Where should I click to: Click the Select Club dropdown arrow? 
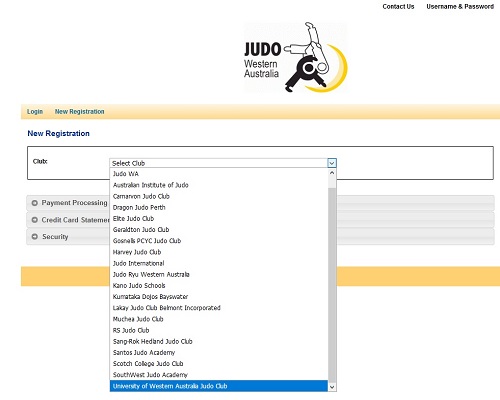pos(332,163)
